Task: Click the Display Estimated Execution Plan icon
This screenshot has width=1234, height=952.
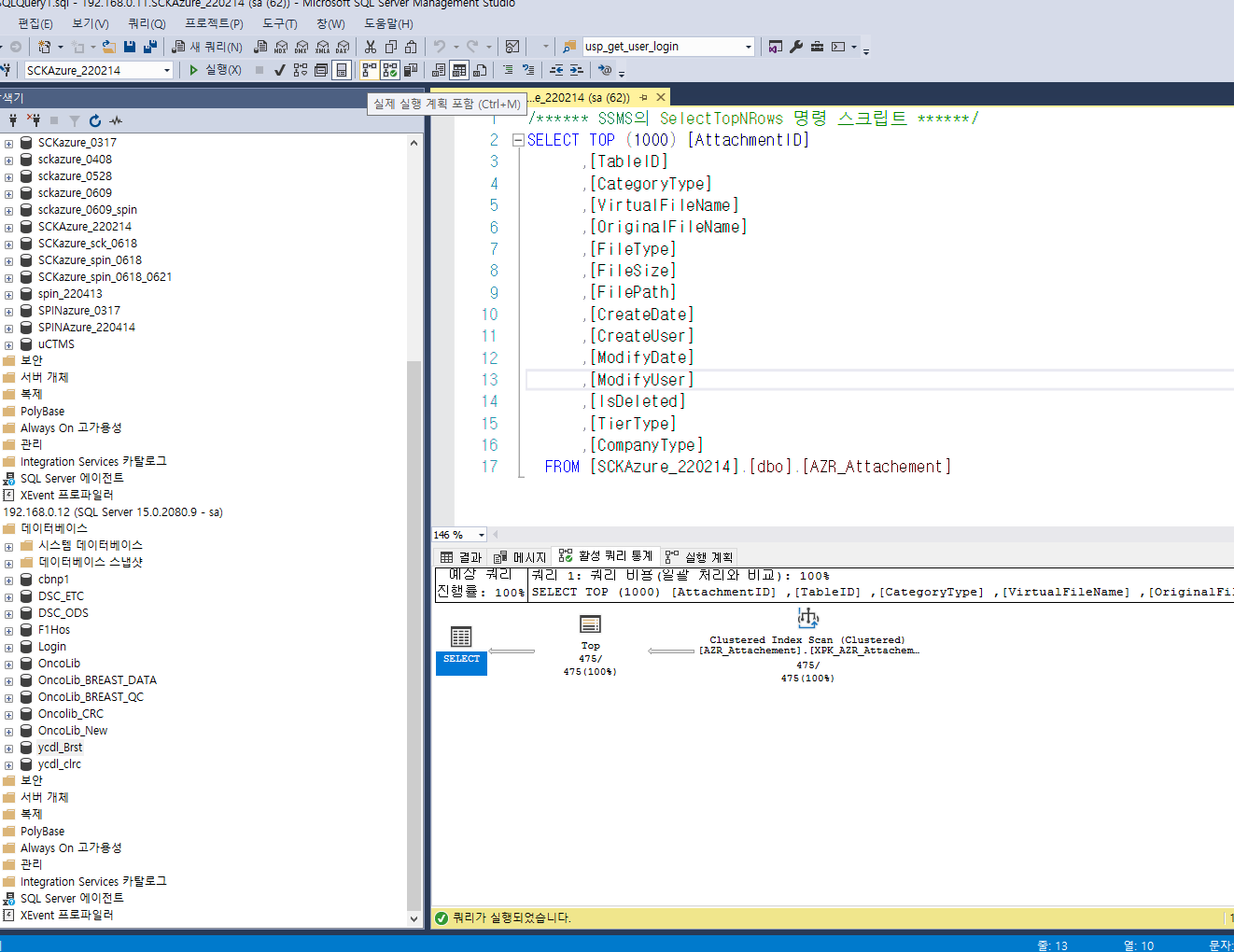Action: pos(300,70)
